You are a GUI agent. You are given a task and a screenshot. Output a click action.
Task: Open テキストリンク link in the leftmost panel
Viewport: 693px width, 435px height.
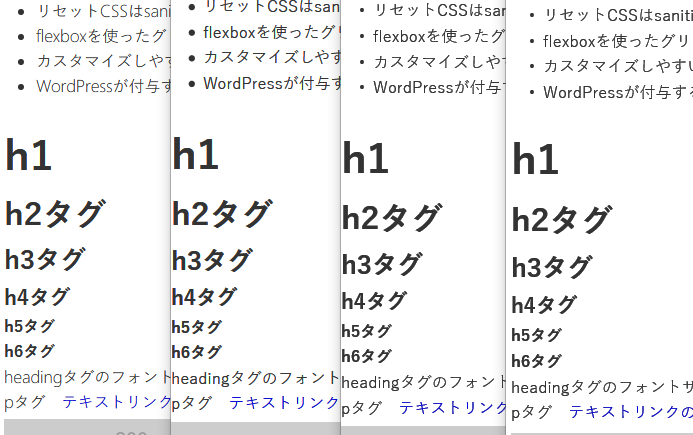[116, 402]
